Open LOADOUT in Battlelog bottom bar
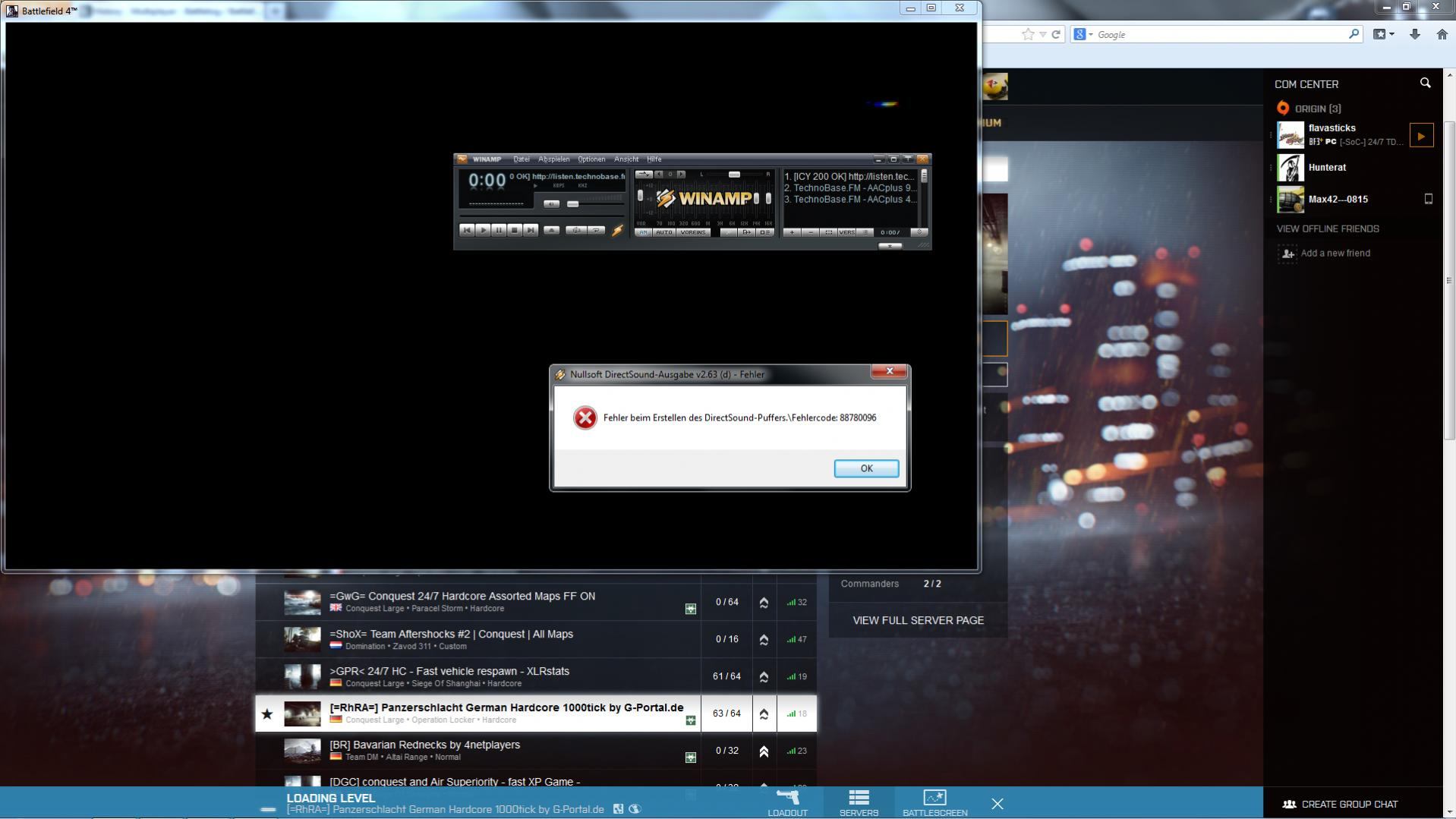This screenshot has width=1456, height=819. (787, 803)
